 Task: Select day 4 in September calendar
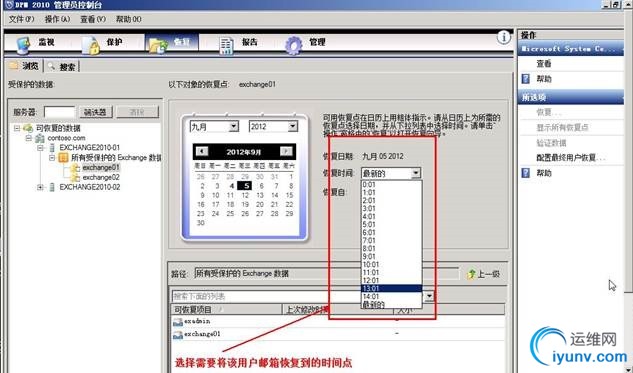[x=231, y=186]
